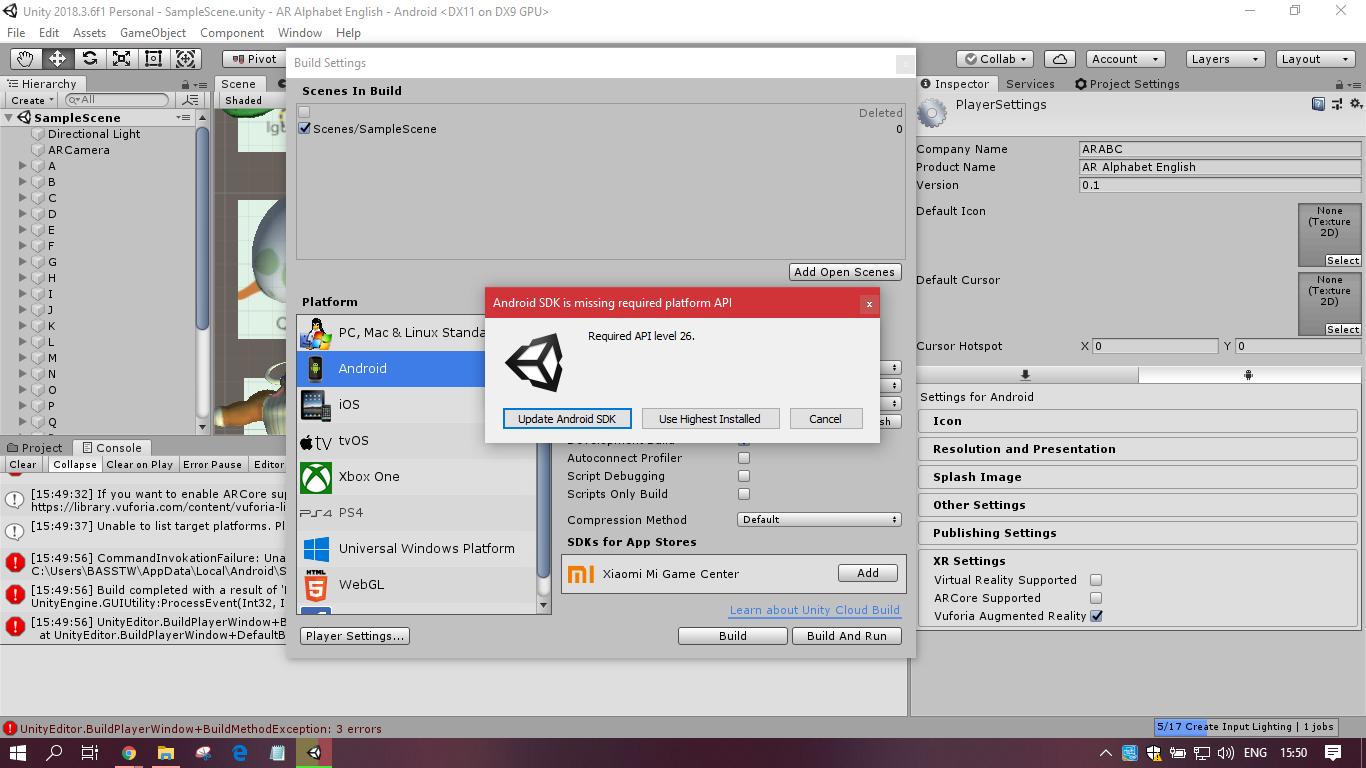Click Add Open Scenes button
This screenshot has height=768, width=1366.
coord(845,272)
